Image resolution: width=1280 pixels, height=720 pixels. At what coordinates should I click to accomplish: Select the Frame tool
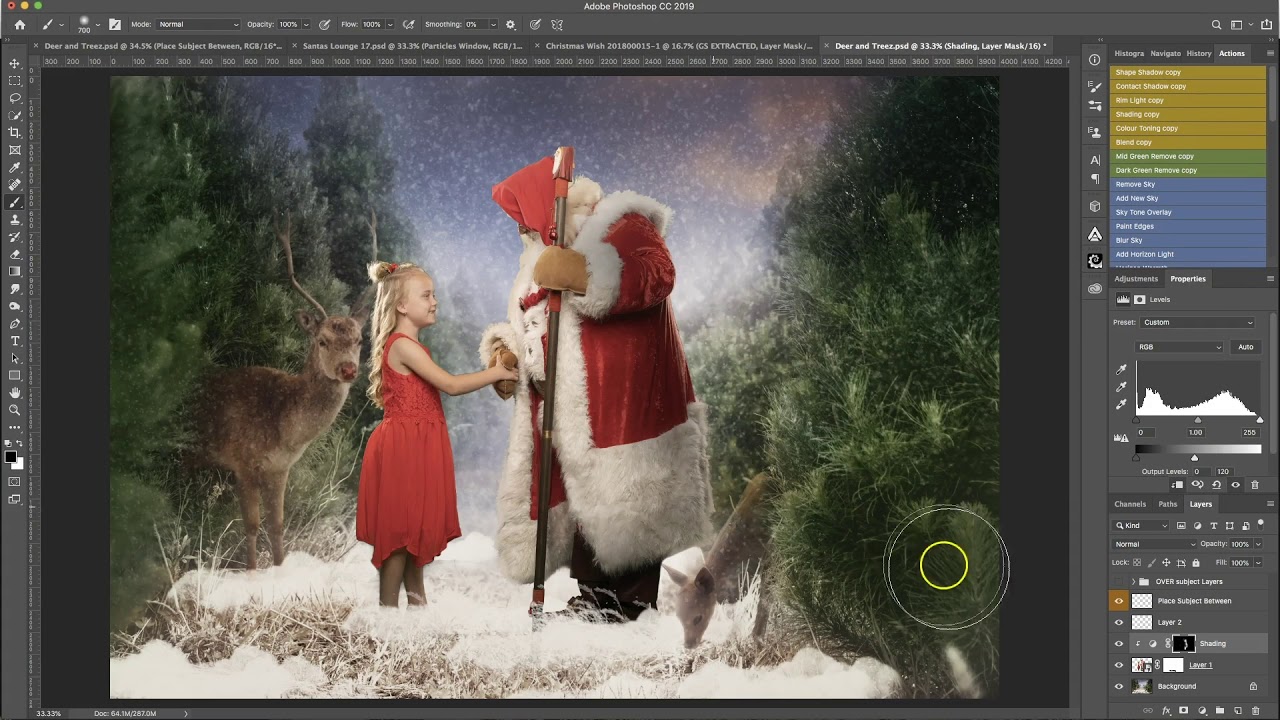click(15, 150)
